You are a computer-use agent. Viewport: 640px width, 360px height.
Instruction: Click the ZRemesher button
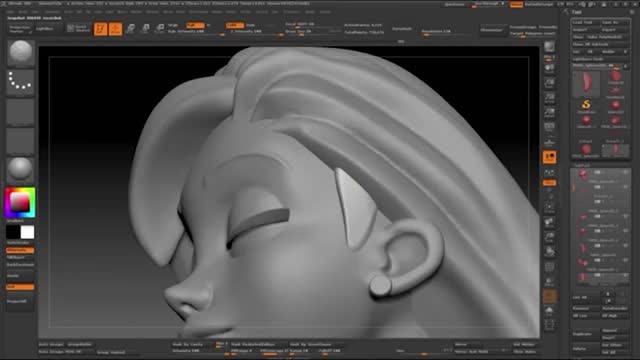click(x=492, y=30)
